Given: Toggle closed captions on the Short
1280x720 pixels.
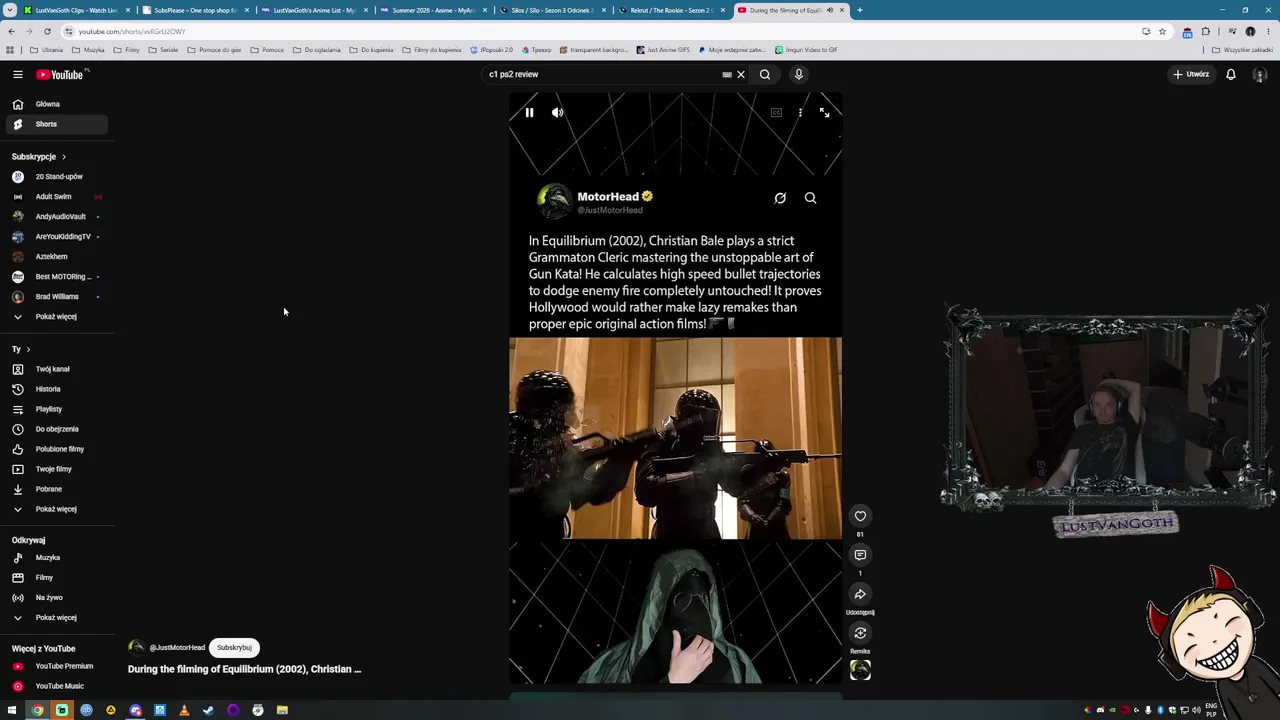Looking at the screenshot, I should 776,113.
